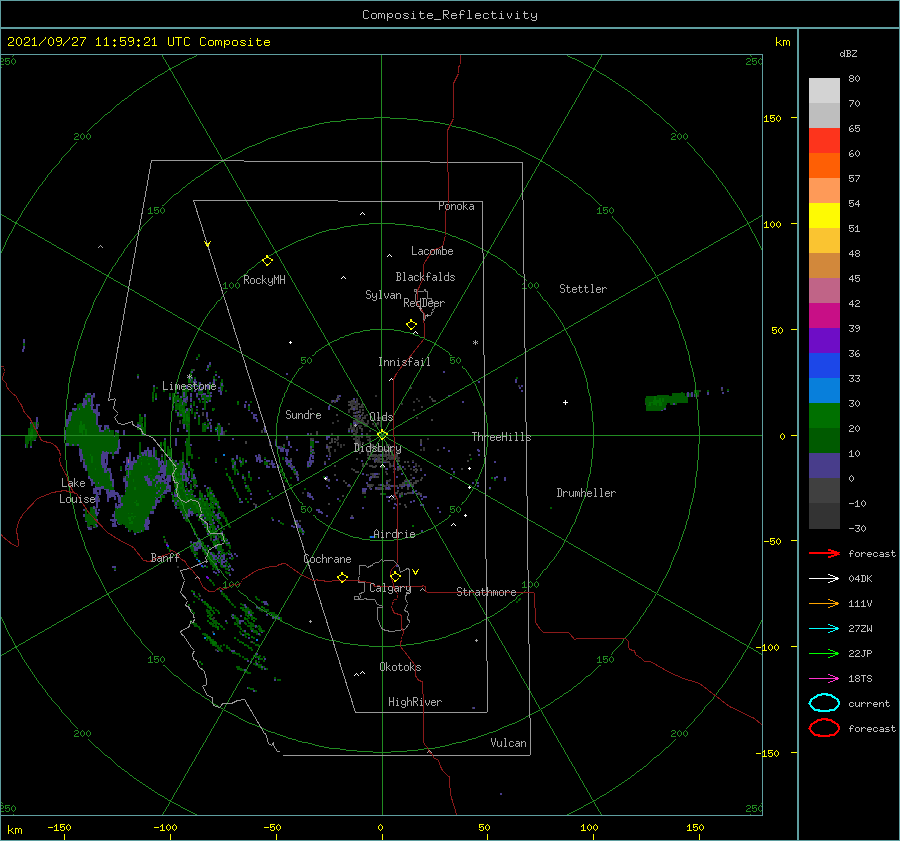
Task: Click the asterisk marker east of Innisfail
Action: click(475, 343)
